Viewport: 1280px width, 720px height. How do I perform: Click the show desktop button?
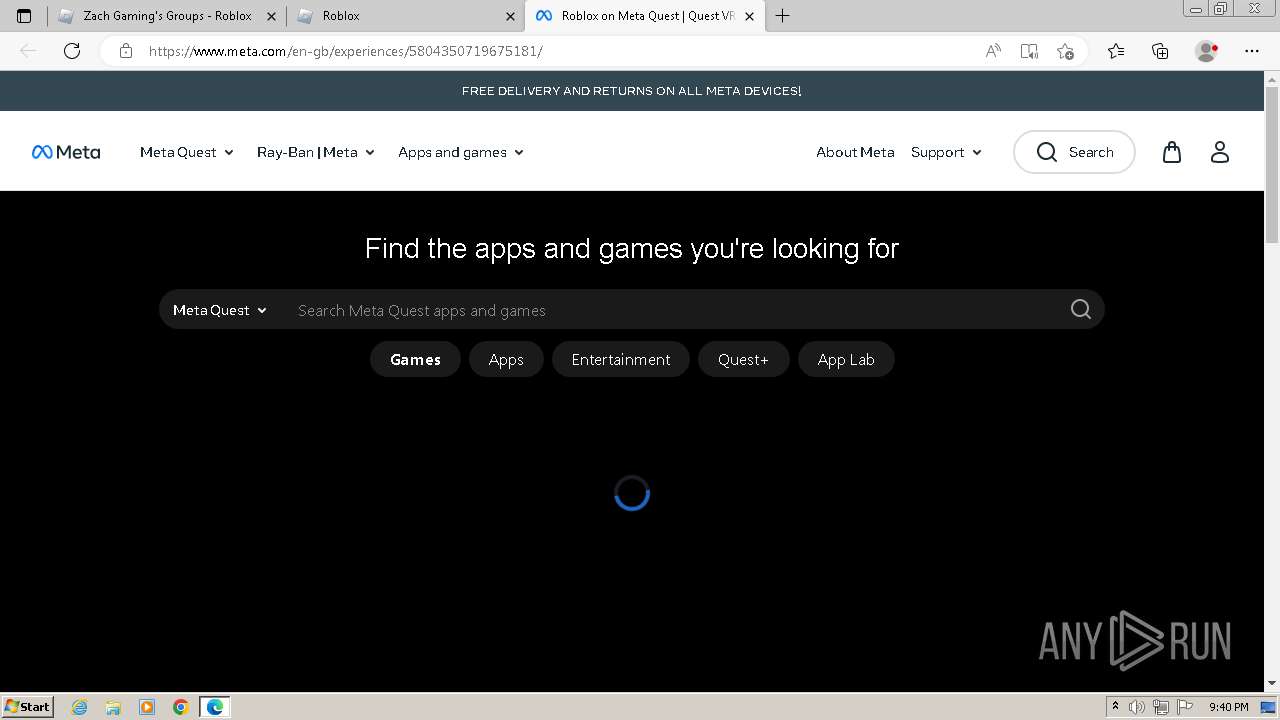tap(1269, 707)
